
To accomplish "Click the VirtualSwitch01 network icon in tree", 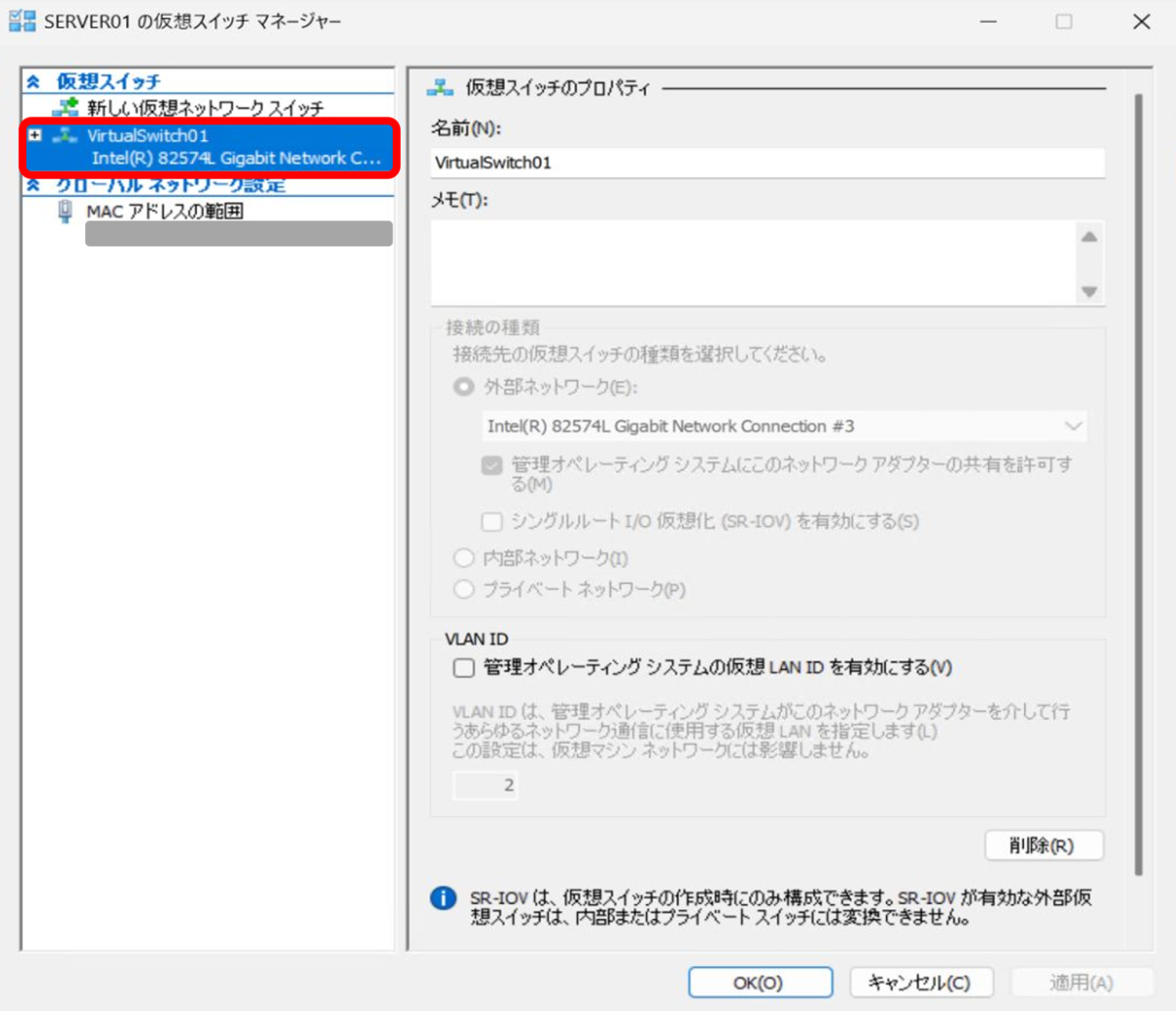I will [65, 135].
